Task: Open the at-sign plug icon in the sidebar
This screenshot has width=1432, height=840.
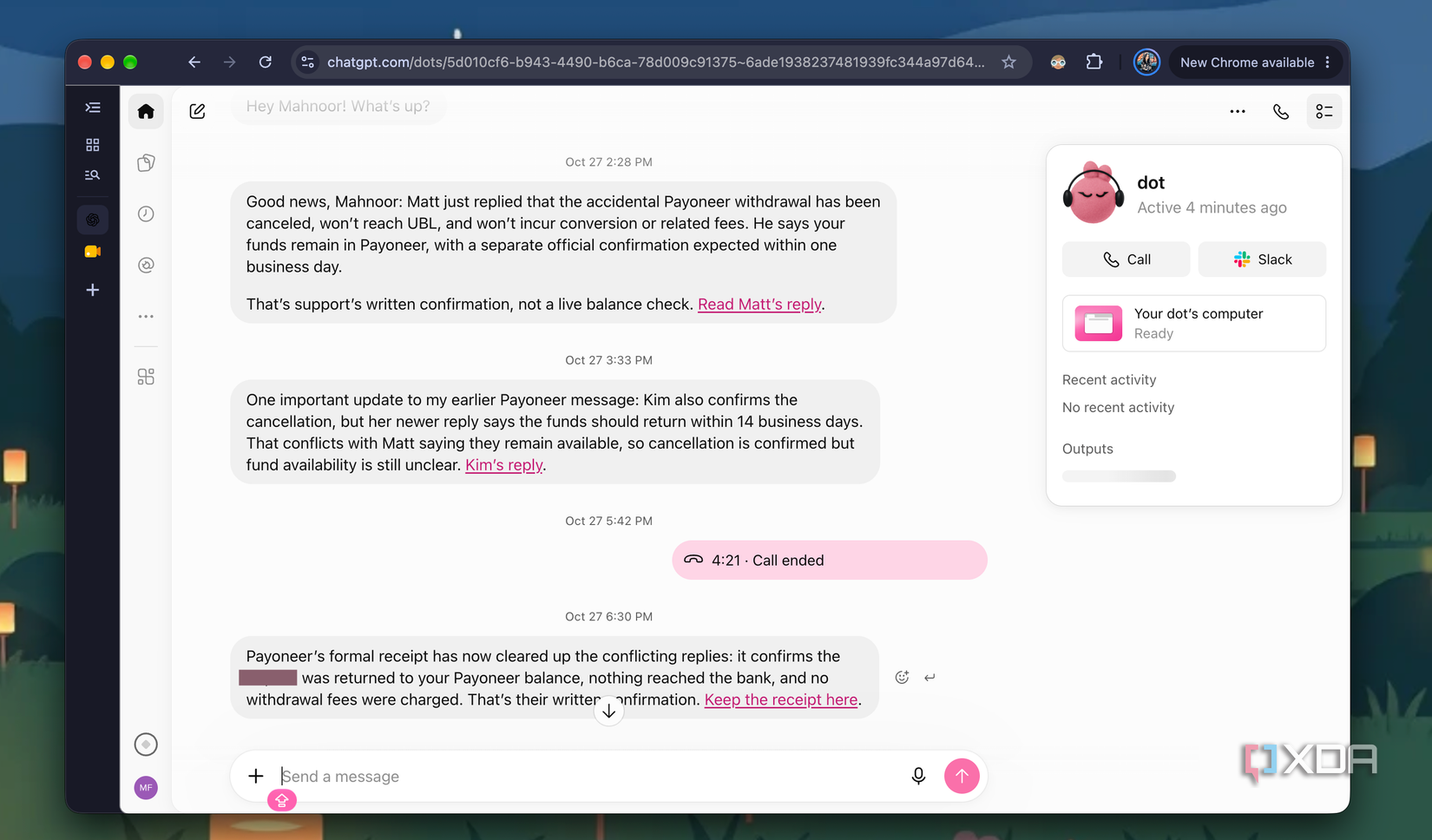Action: (146, 265)
